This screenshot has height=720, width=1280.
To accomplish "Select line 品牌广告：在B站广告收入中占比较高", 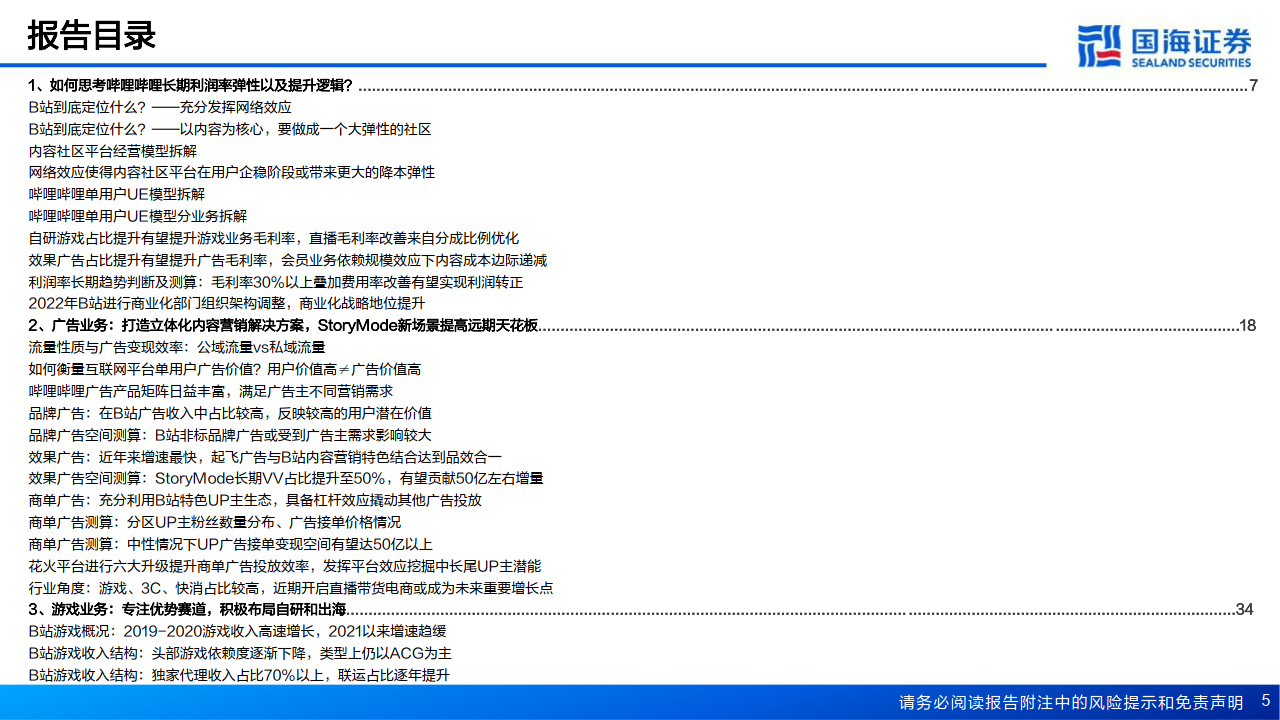I will click(230, 413).
